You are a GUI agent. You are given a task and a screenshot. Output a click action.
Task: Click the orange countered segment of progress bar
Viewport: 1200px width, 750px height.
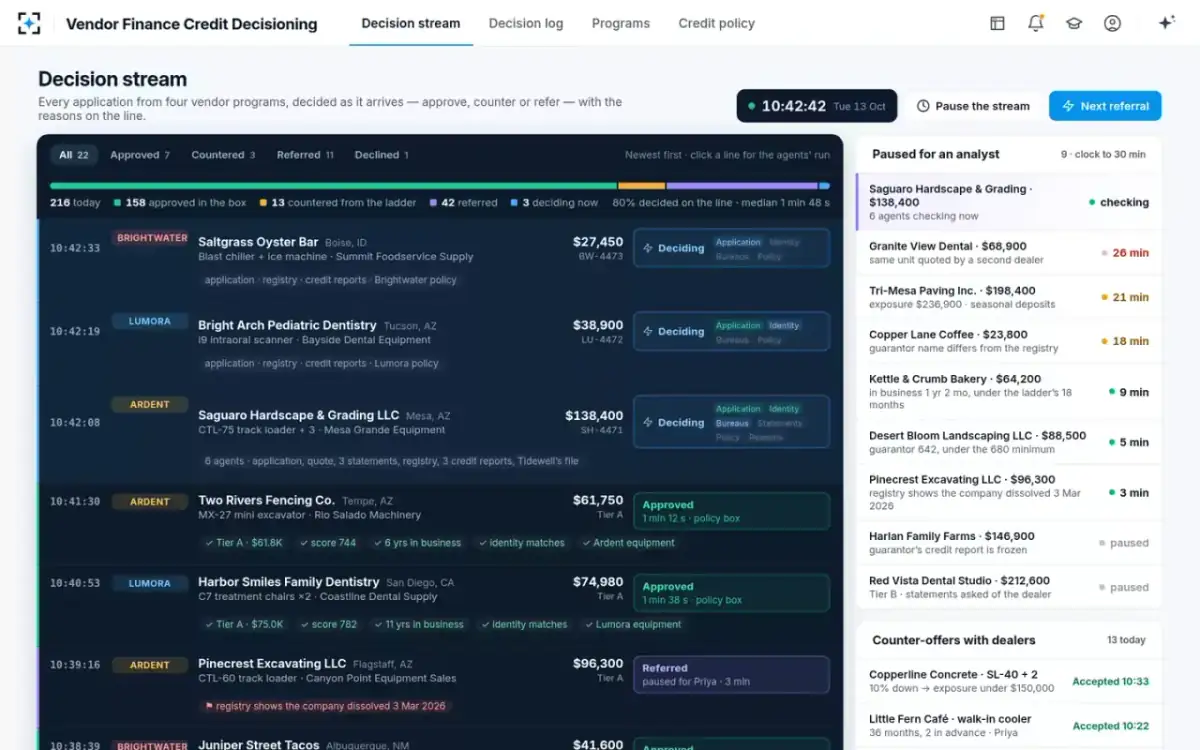(x=642, y=186)
